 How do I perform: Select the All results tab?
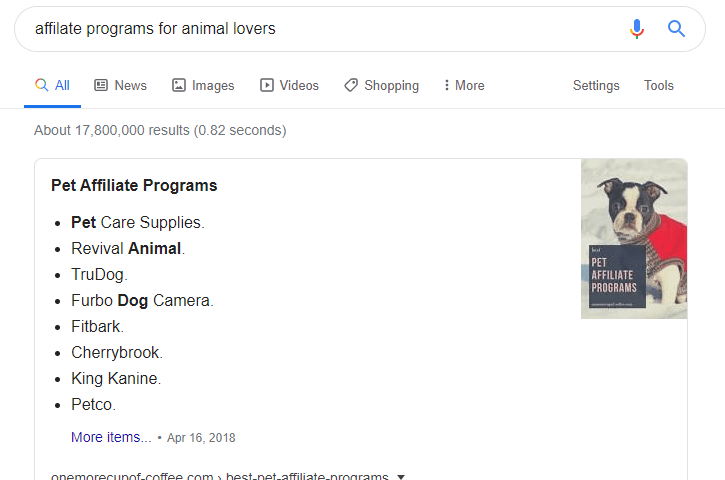click(52, 86)
